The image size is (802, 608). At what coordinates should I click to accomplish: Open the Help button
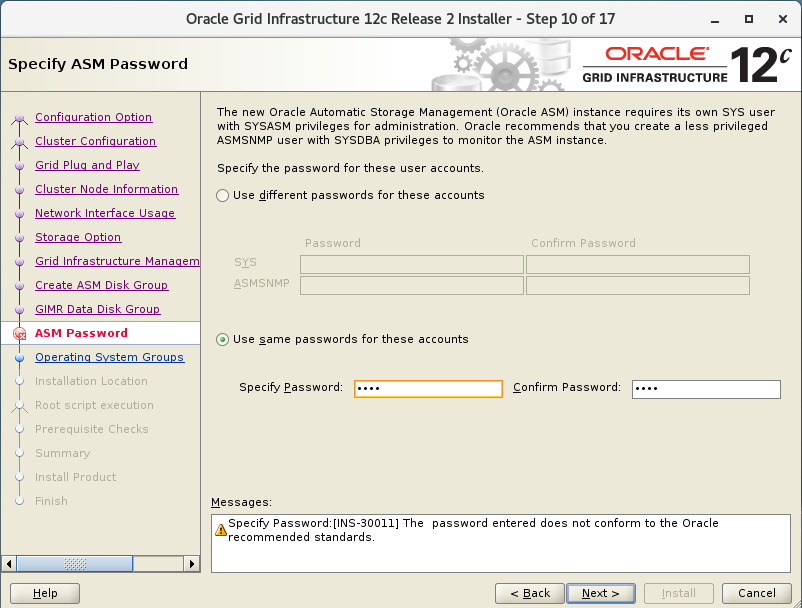45,593
